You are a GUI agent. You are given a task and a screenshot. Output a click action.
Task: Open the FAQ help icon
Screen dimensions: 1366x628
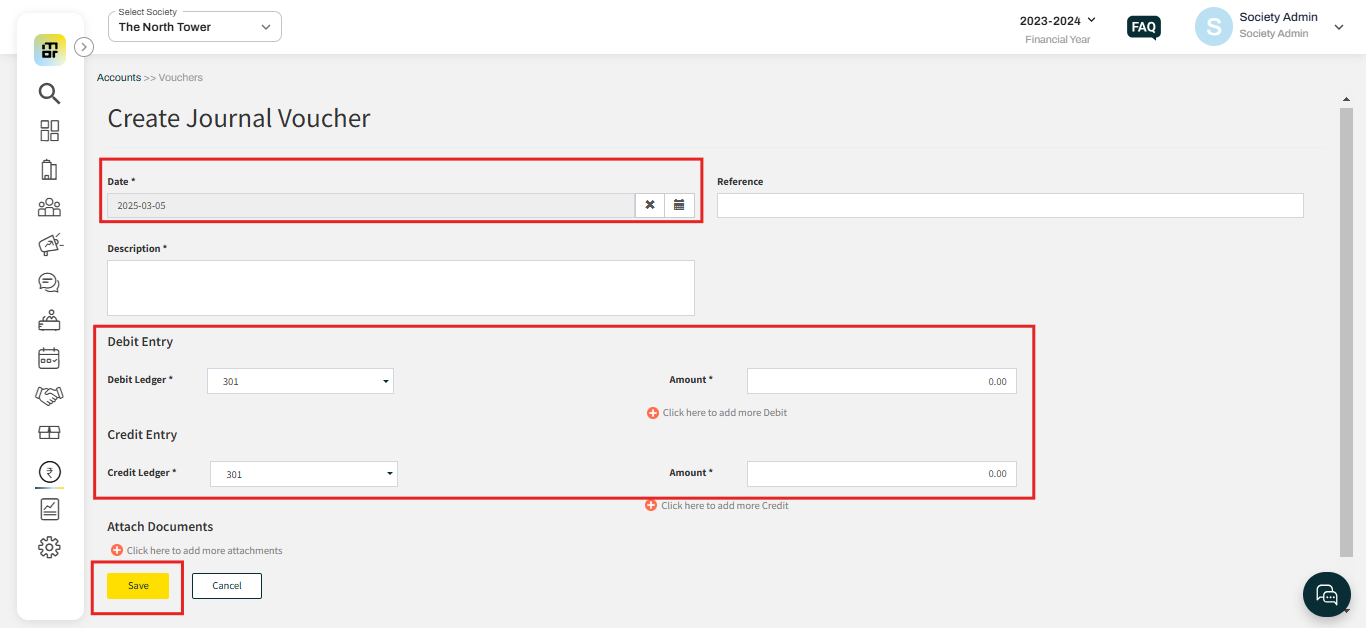click(1144, 27)
